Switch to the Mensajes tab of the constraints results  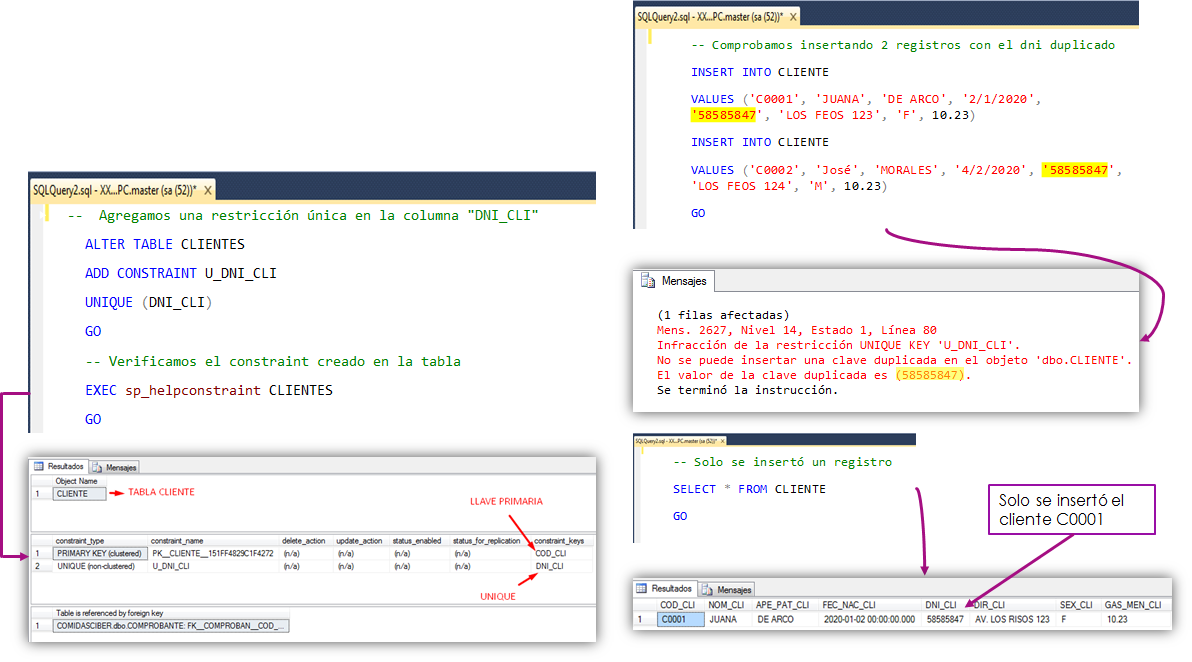point(118,468)
